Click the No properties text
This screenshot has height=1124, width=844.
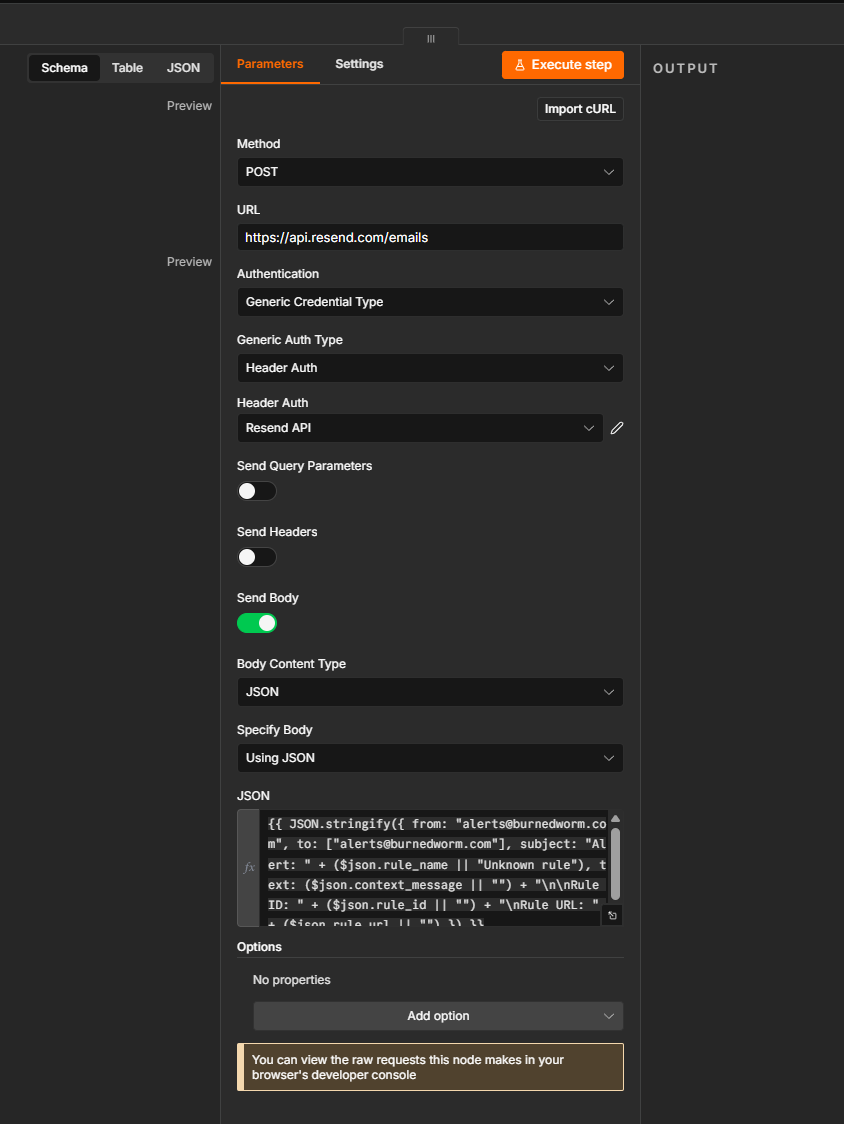[x=292, y=980]
